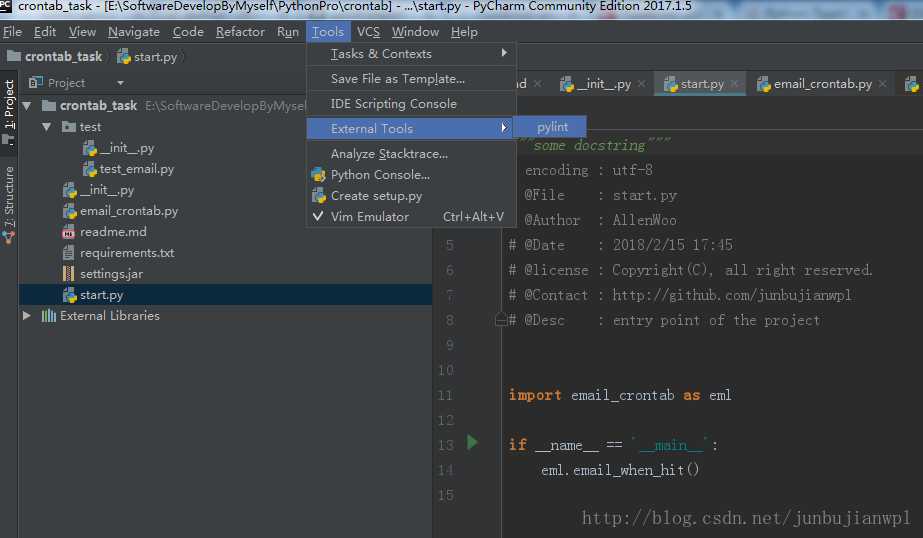This screenshot has width=923, height=538.
Task: Open the Project view dropdown
Action: [x=120, y=83]
